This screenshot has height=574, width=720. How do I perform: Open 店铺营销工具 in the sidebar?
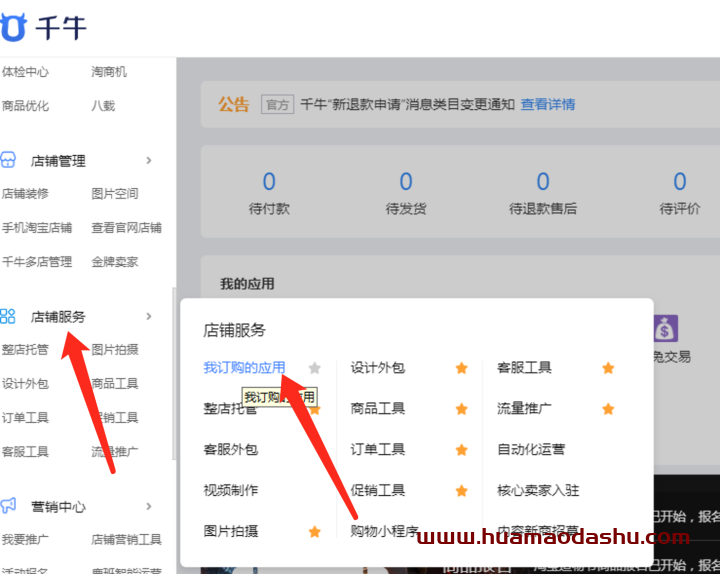pyautogui.click(x=126, y=539)
